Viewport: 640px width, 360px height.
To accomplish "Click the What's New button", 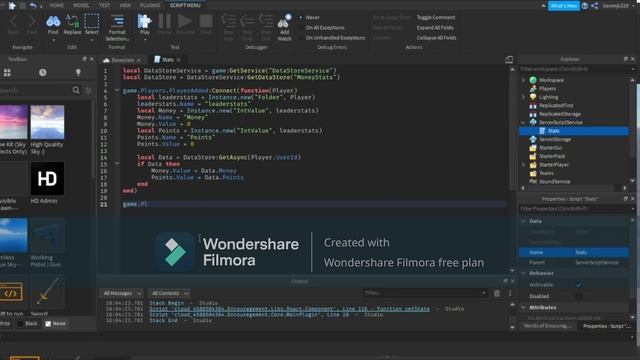I will pos(564,6).
